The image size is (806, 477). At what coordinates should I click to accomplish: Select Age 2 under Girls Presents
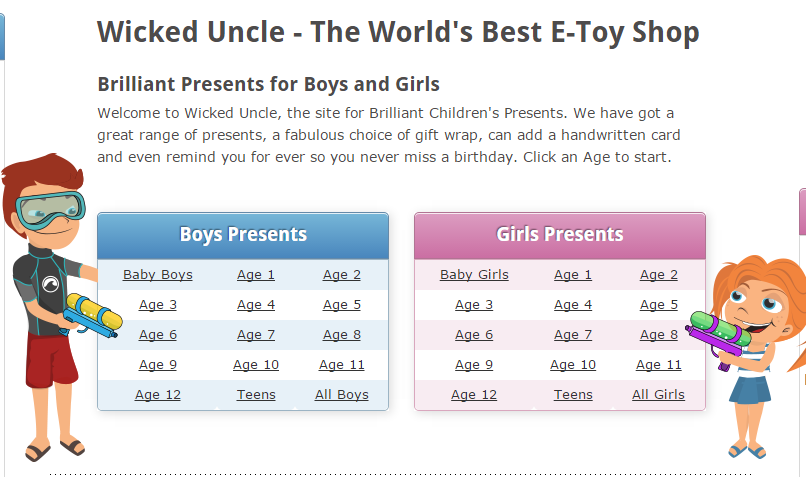coord(659,275)
